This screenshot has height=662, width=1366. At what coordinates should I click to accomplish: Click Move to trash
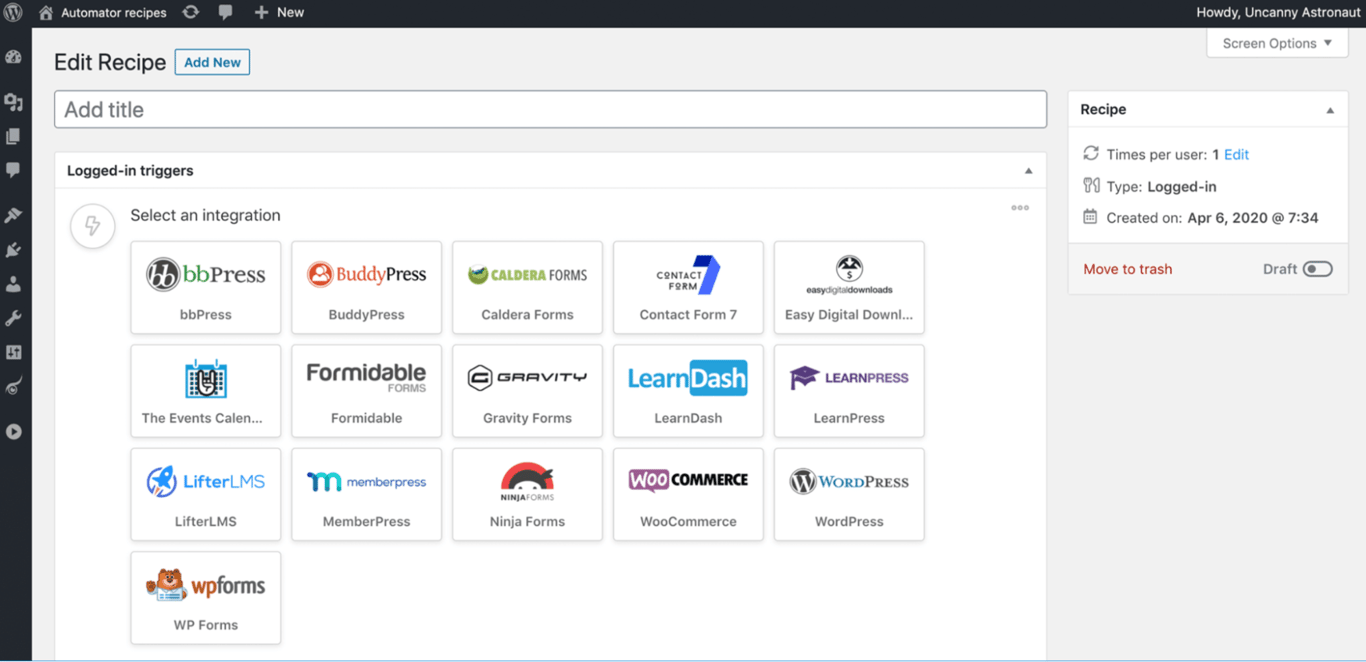pos(1127,268)
